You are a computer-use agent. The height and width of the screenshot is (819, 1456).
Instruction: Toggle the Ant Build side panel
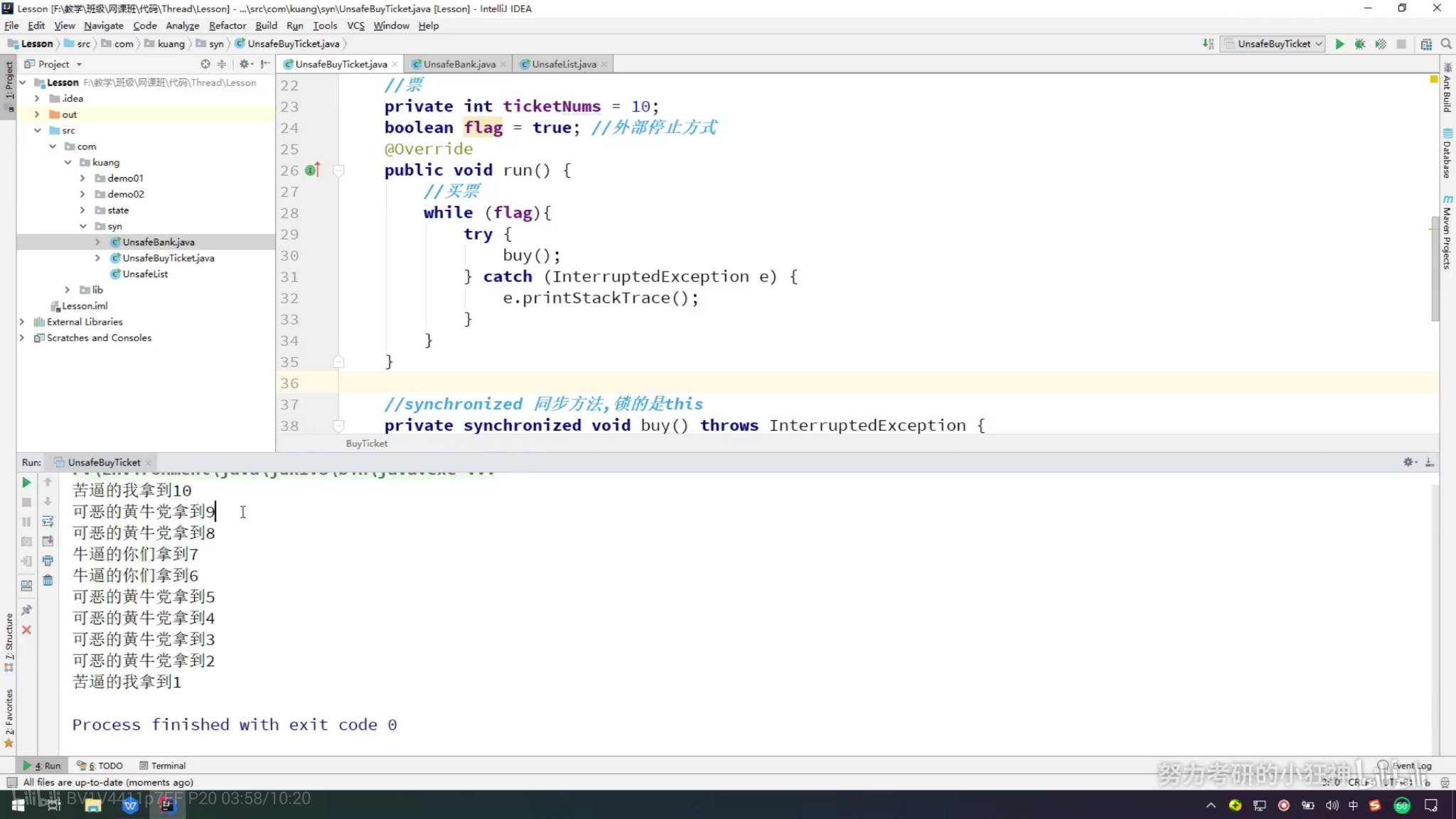(x=1447, y=87)
